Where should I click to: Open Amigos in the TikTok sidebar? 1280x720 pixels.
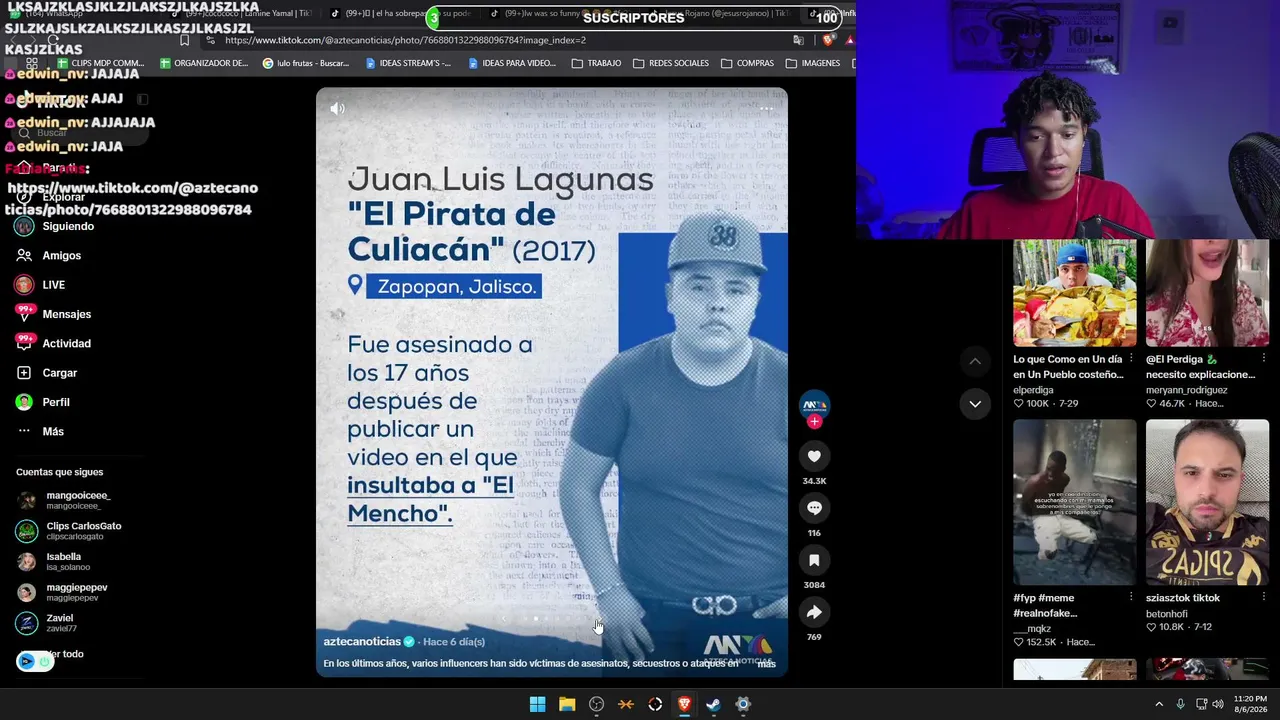click(x=50, y=256)
